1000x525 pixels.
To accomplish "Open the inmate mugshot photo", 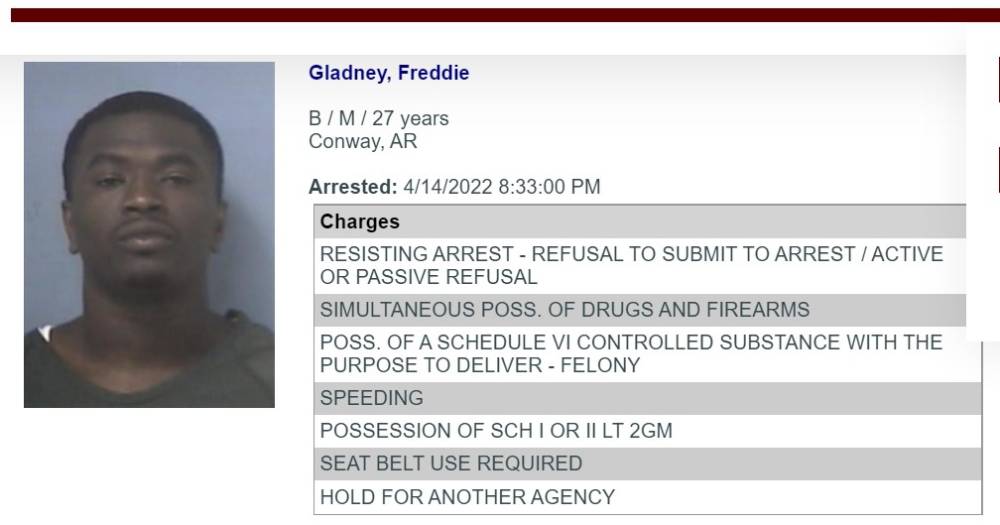I will [149, 234].
